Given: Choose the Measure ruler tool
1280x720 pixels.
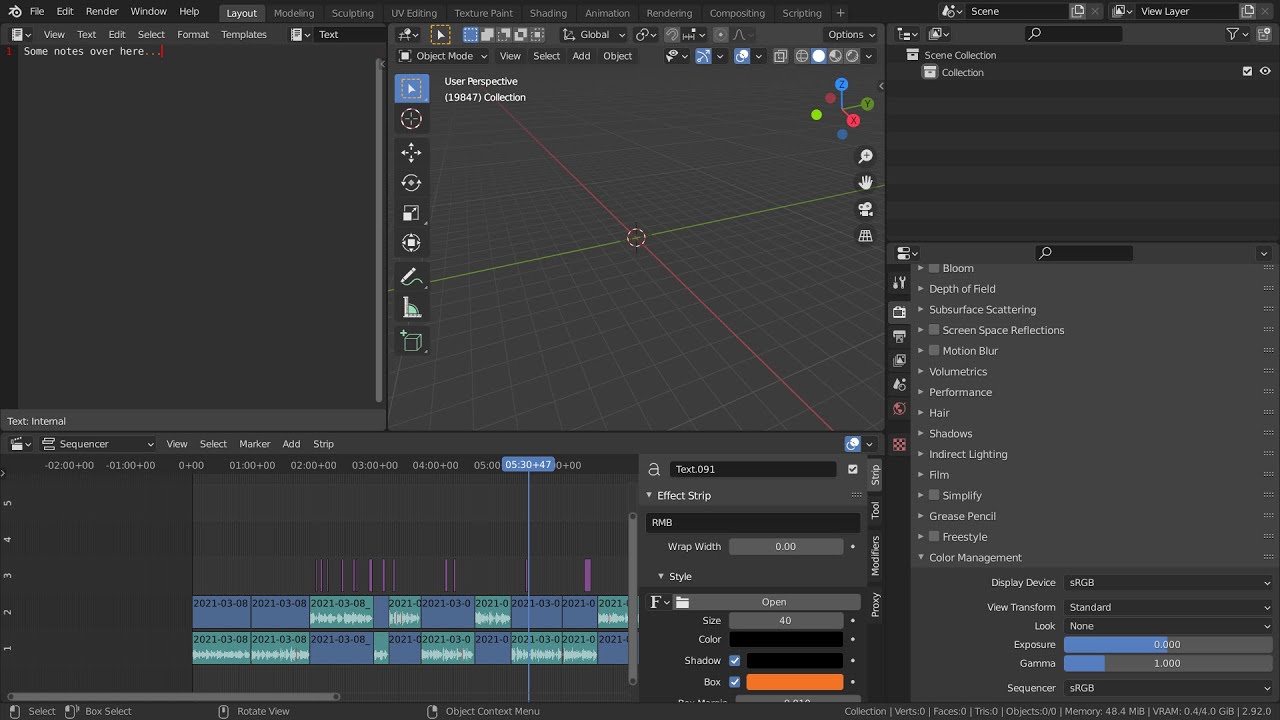Looking at the screenshot, I should coord(411,307).
